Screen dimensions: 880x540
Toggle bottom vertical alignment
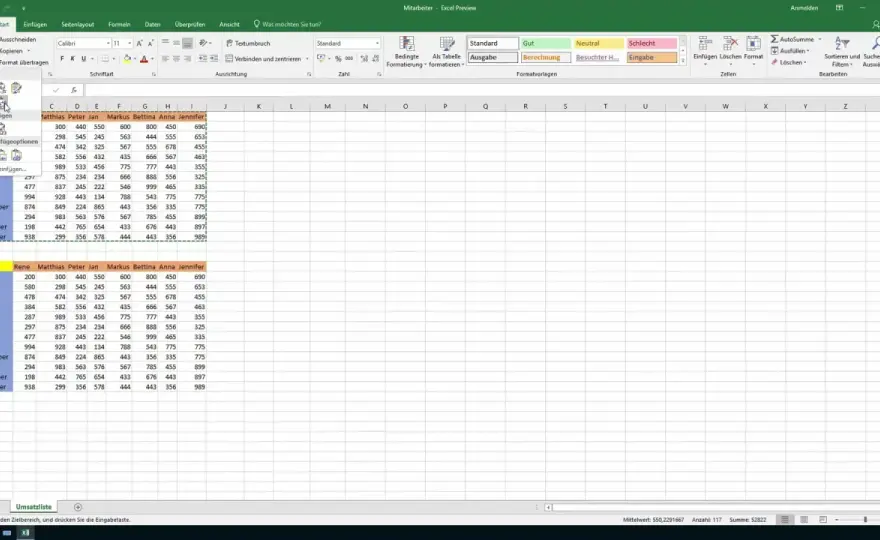[x=187, y=43]
